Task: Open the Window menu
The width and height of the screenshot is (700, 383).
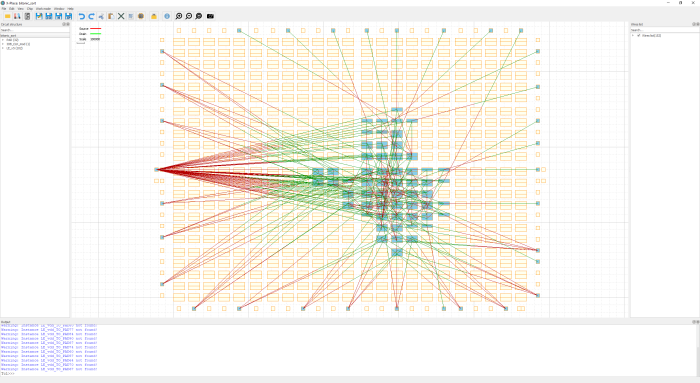Action: click(x=59, y=8)
